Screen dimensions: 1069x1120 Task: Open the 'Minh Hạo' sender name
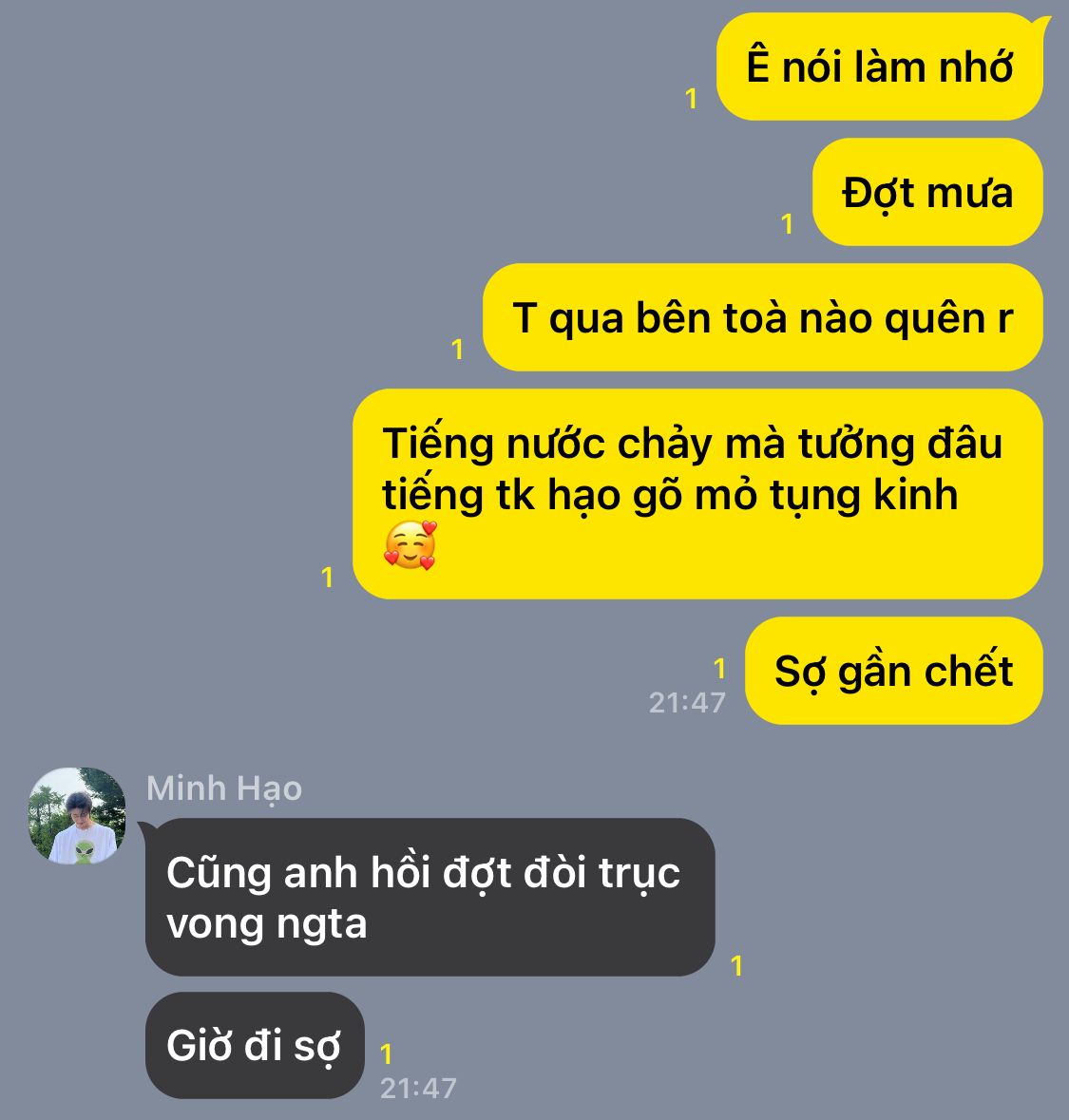223,789
